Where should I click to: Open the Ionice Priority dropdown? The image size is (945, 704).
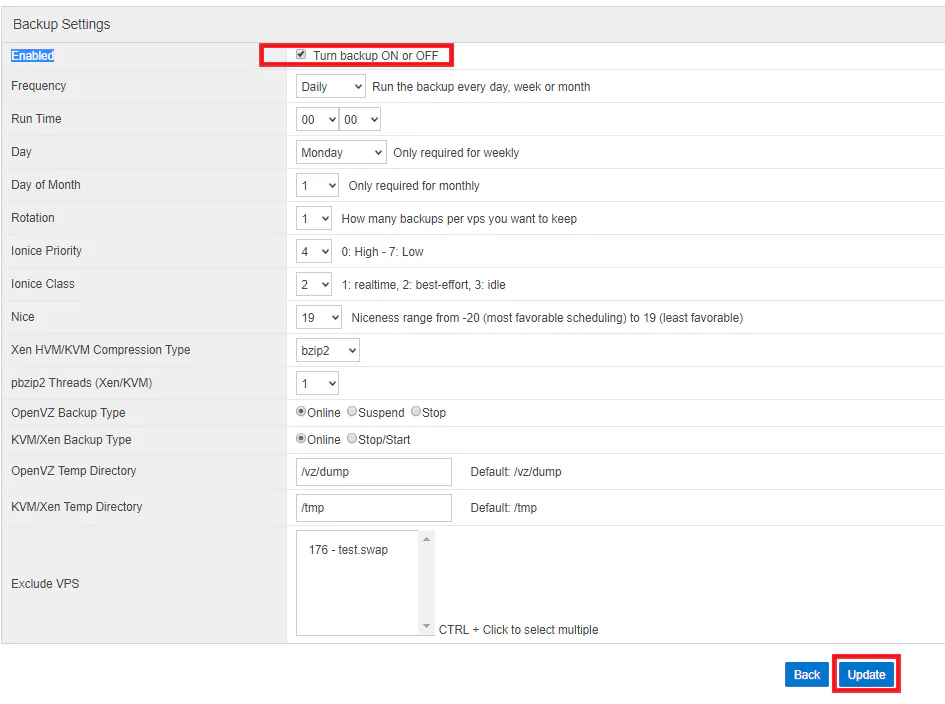pyautogui.click(x=314, y=252)
